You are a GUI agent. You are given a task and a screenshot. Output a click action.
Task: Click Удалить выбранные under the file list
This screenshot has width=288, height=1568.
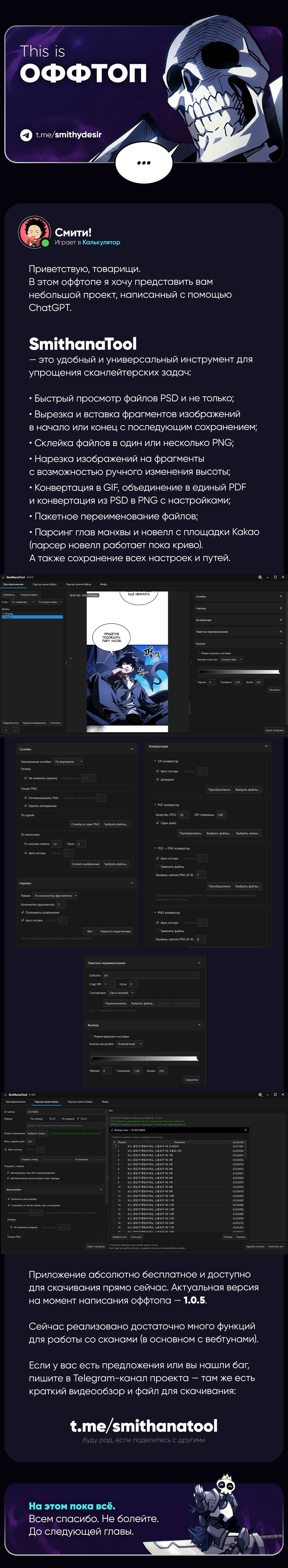tap(34, 723)
